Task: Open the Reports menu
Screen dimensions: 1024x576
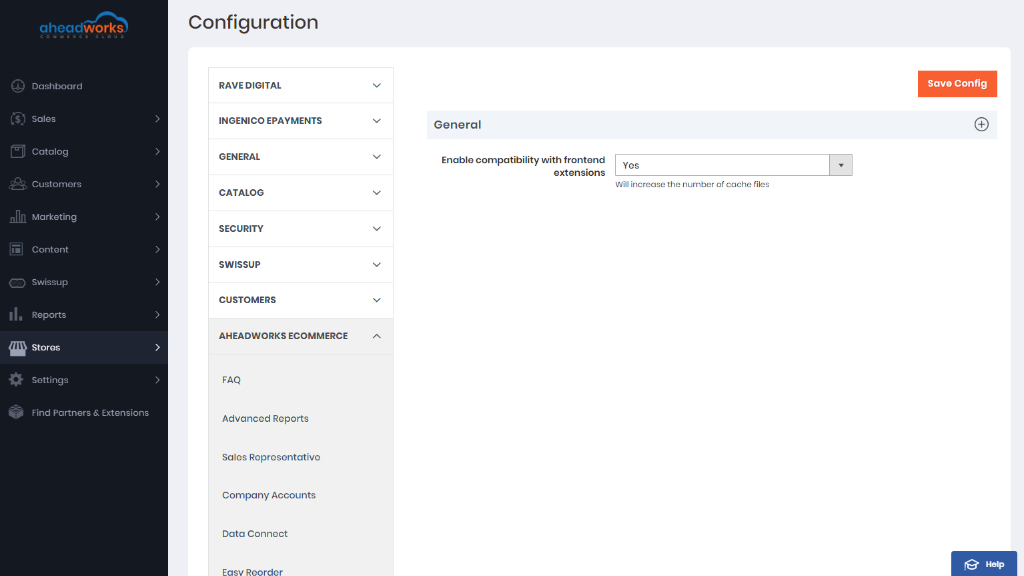Action: pos(84,314)
